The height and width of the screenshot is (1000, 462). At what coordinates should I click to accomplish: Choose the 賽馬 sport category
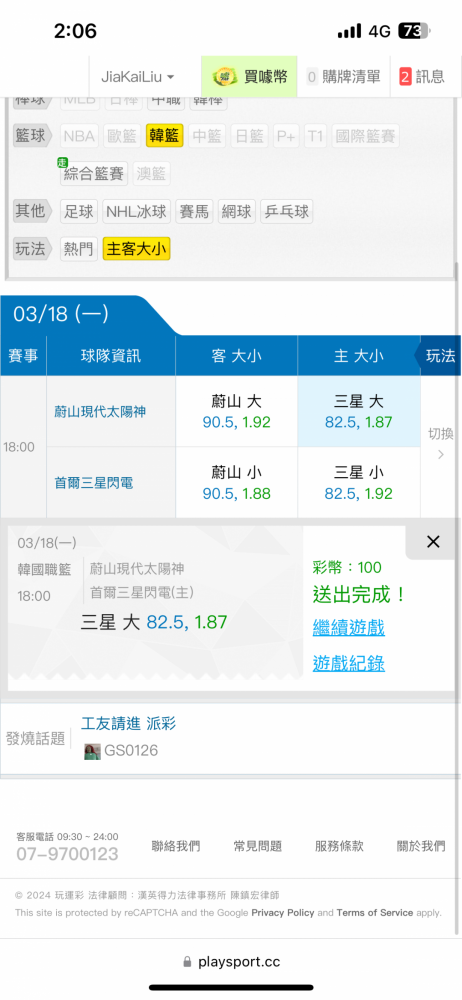(194, 212)
